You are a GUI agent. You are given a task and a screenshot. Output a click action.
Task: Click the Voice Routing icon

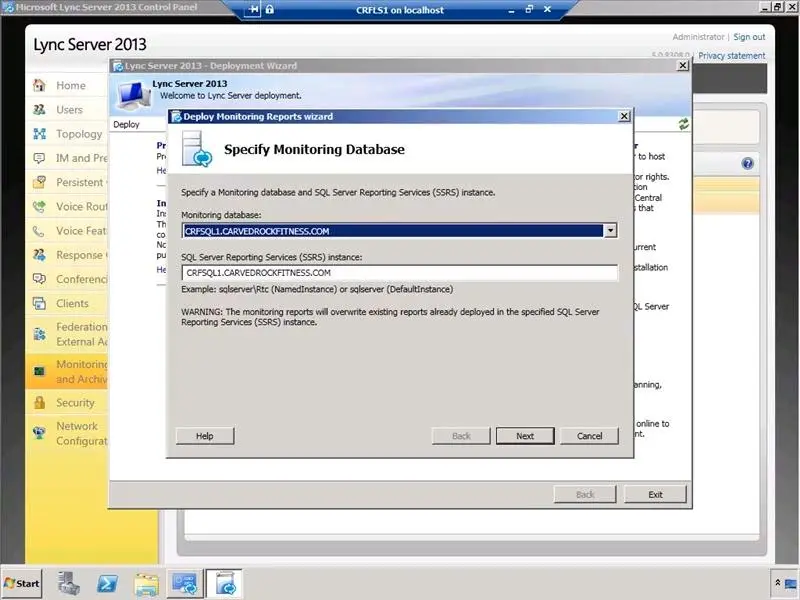(39, 207)
